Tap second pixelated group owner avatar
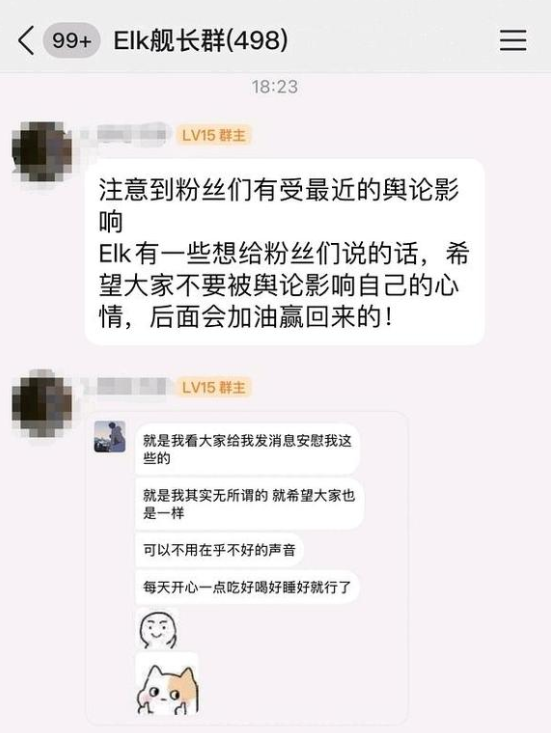This screenshot has height=733, width=551. point(42,403)
